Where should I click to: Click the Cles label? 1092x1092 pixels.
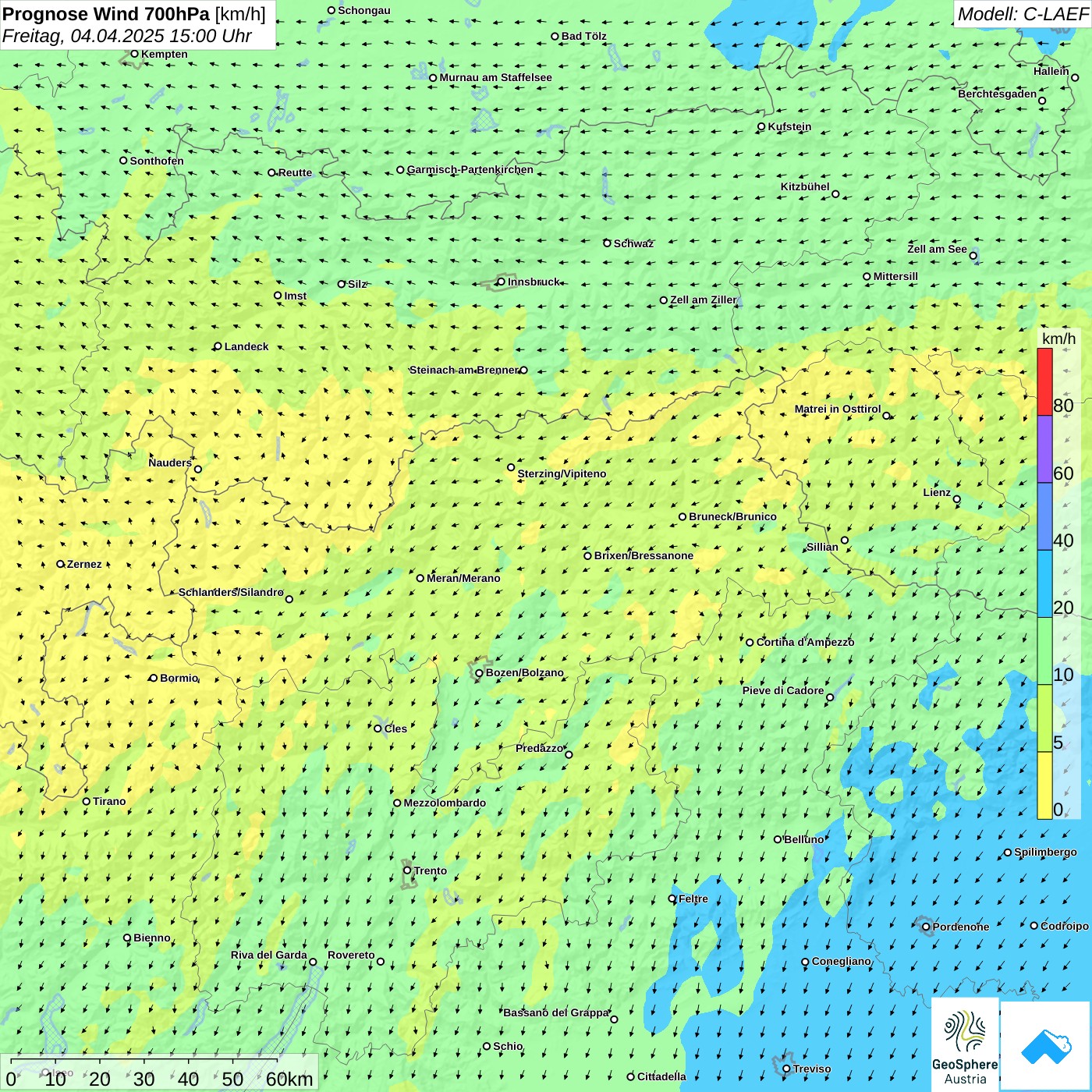pos(395,729)
